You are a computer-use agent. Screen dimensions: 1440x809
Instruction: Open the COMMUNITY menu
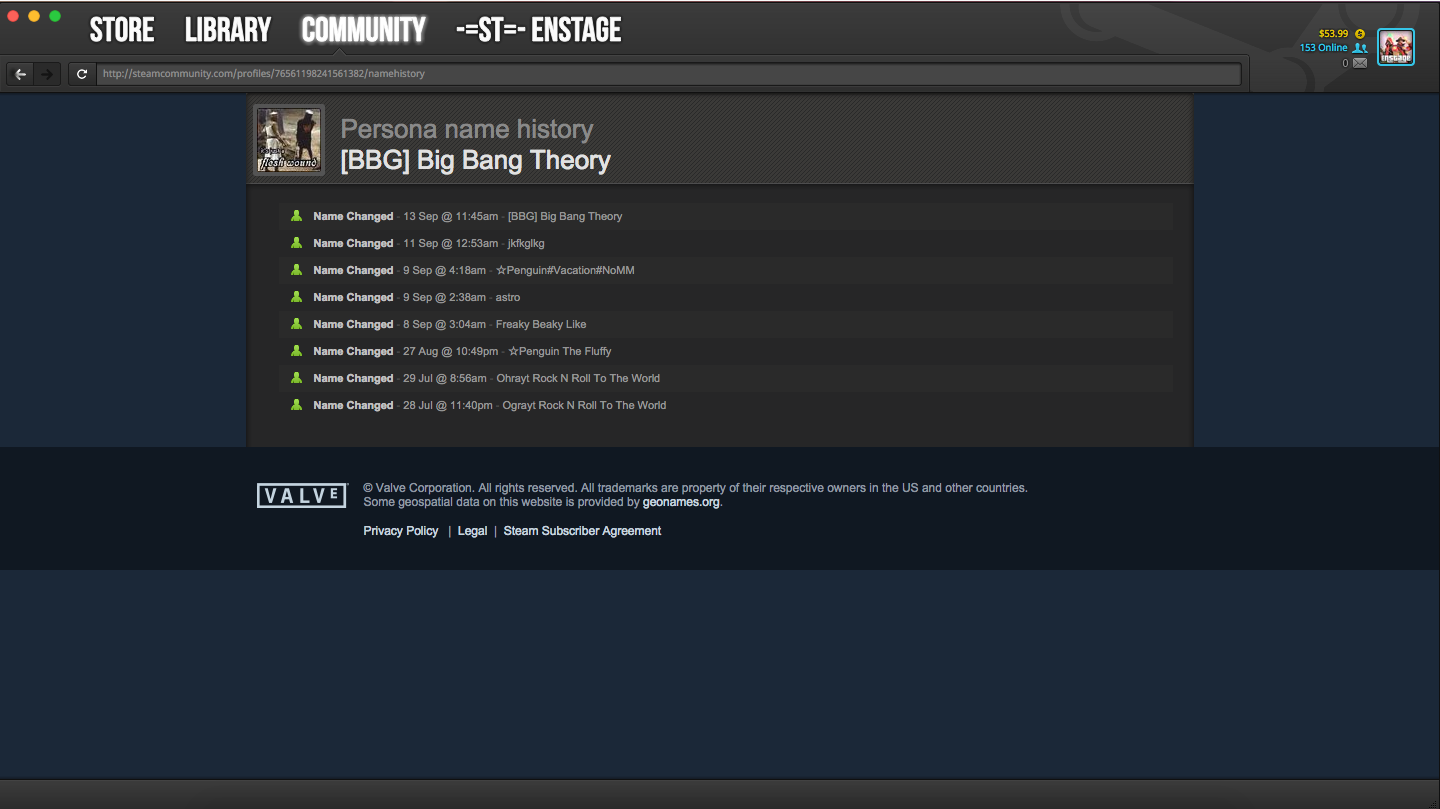(363, 30)
